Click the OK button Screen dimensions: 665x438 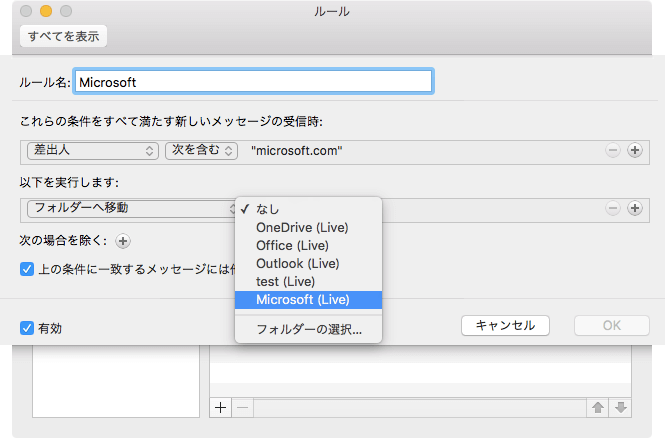pyautogui.click(x=612, y=326)
